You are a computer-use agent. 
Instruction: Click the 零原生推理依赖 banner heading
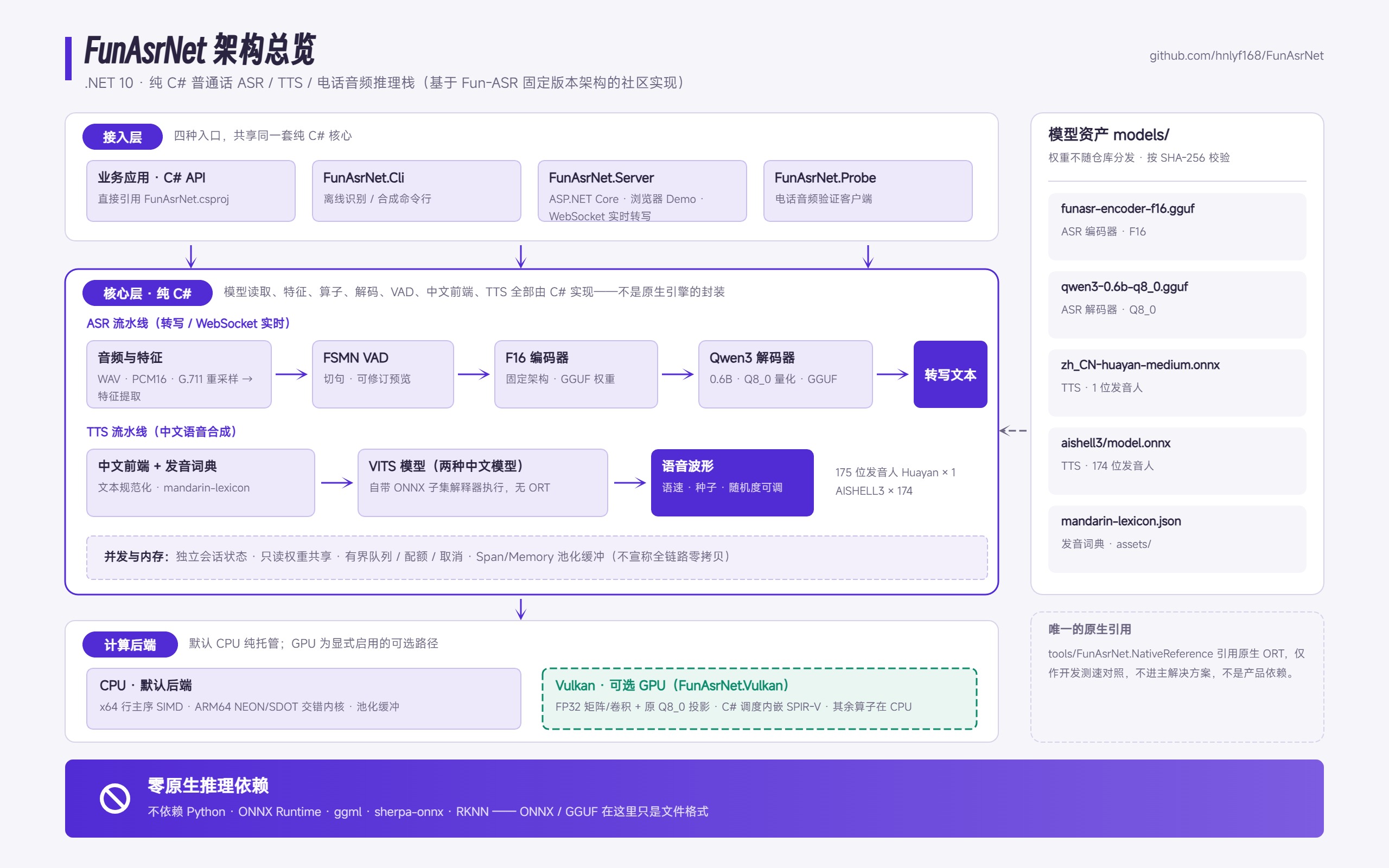[208, 786]
